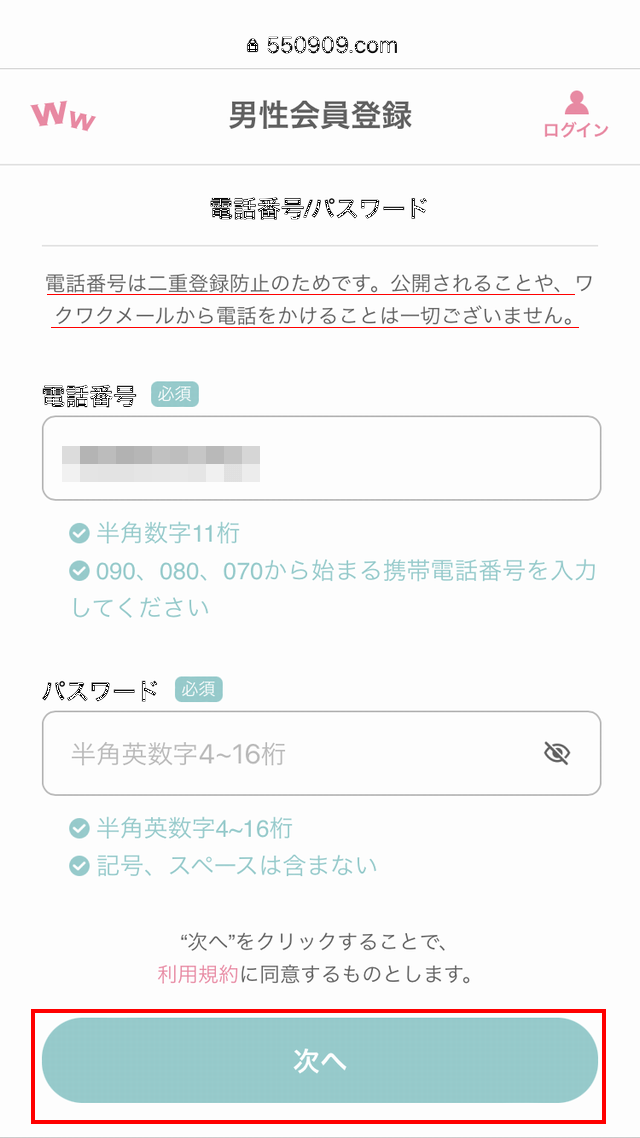Image resolution: width=640 pixels, height=1138 pixels.
Task: Click the check icon beside 半角英数字4~16桁
Action: (x=80, y=828)
